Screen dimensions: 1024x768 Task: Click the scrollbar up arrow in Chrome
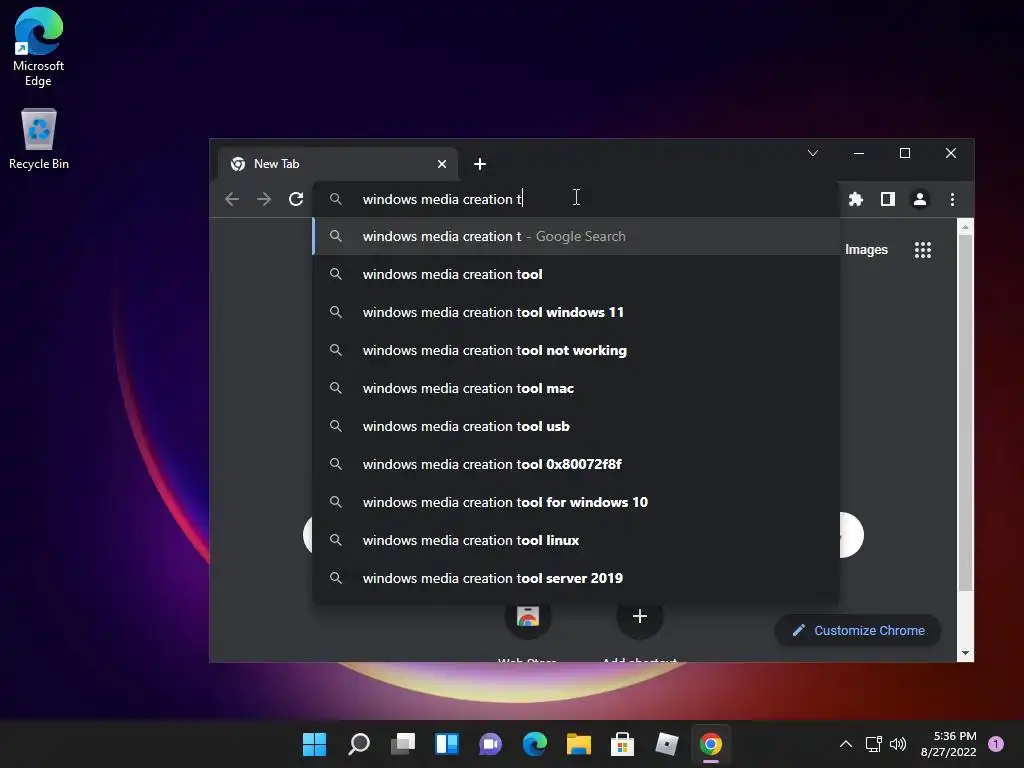965,227
